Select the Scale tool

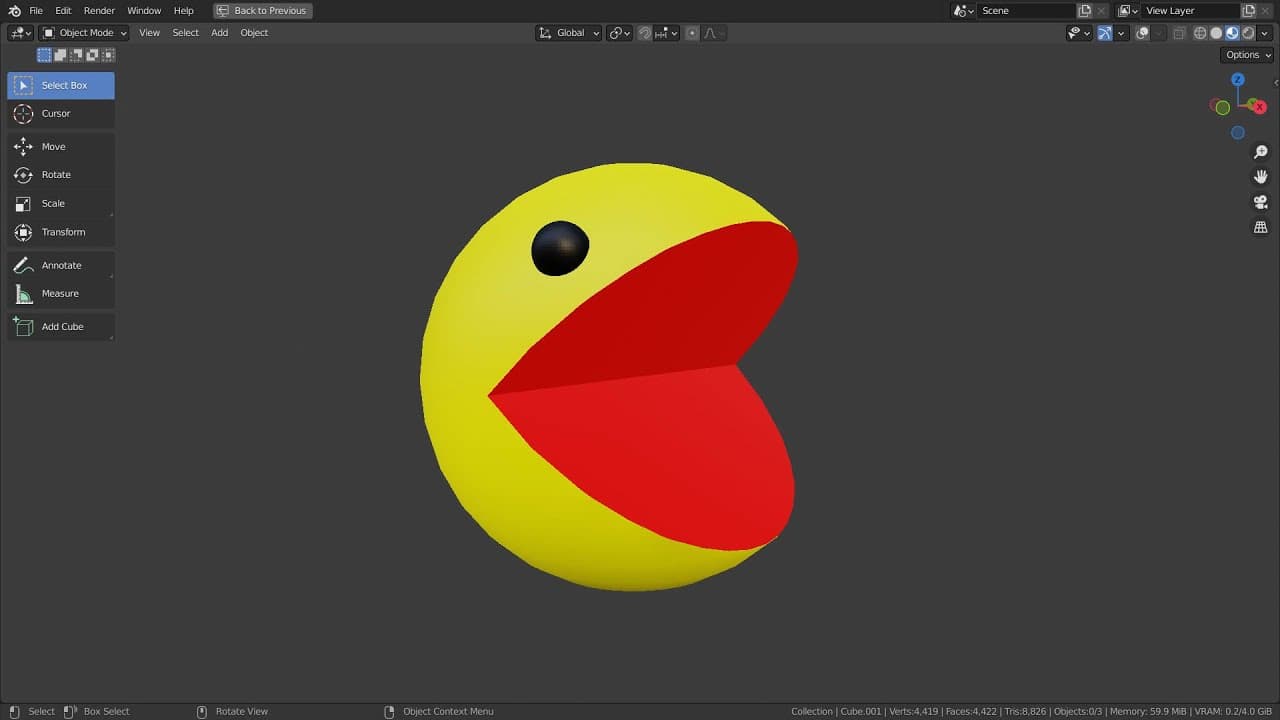click(61, 204)
